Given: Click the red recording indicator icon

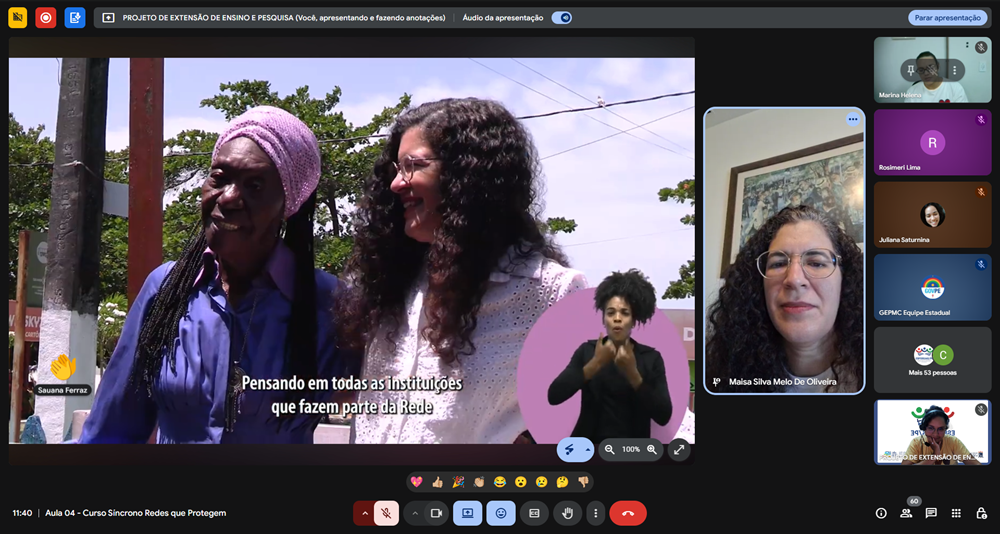Looking at the screenshot, I should (46, 17).
